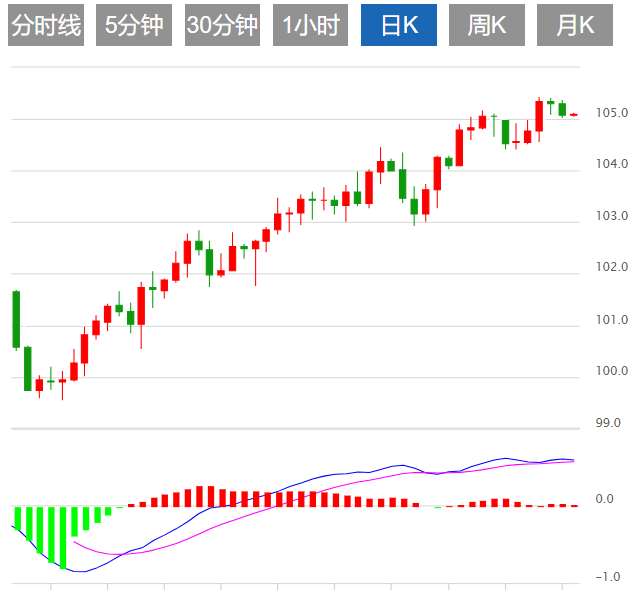Switch to the 1小时 view
633x590 pixels.
(x=310, y=26)
